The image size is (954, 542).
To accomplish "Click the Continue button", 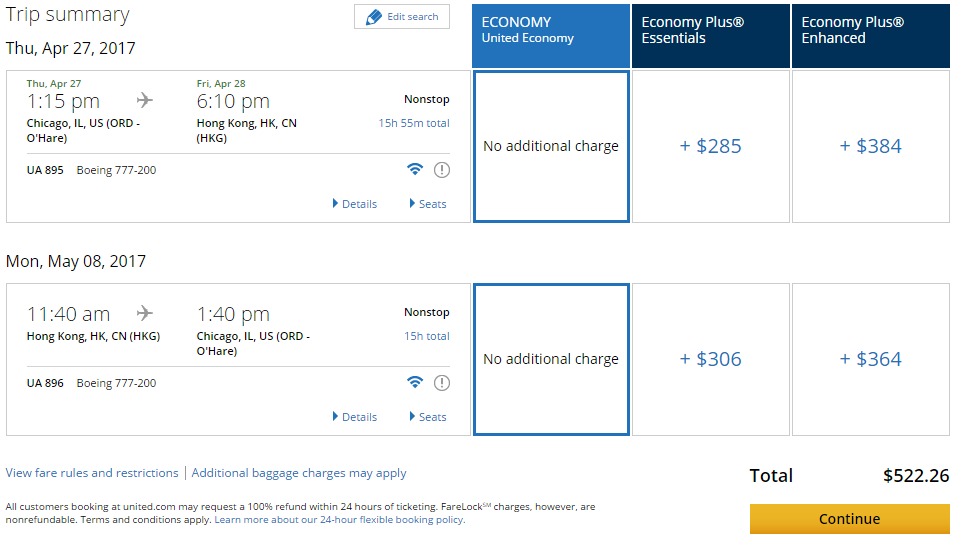I will [x=849, y=519].
